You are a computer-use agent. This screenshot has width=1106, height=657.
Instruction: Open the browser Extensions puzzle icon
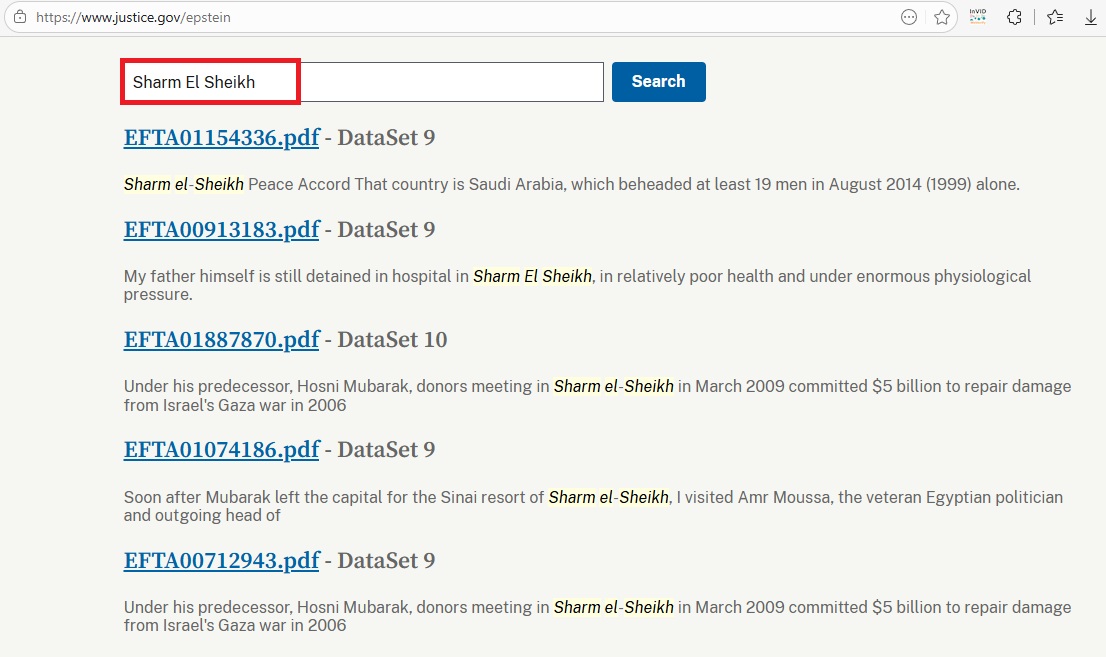[x=1014, y=17]
